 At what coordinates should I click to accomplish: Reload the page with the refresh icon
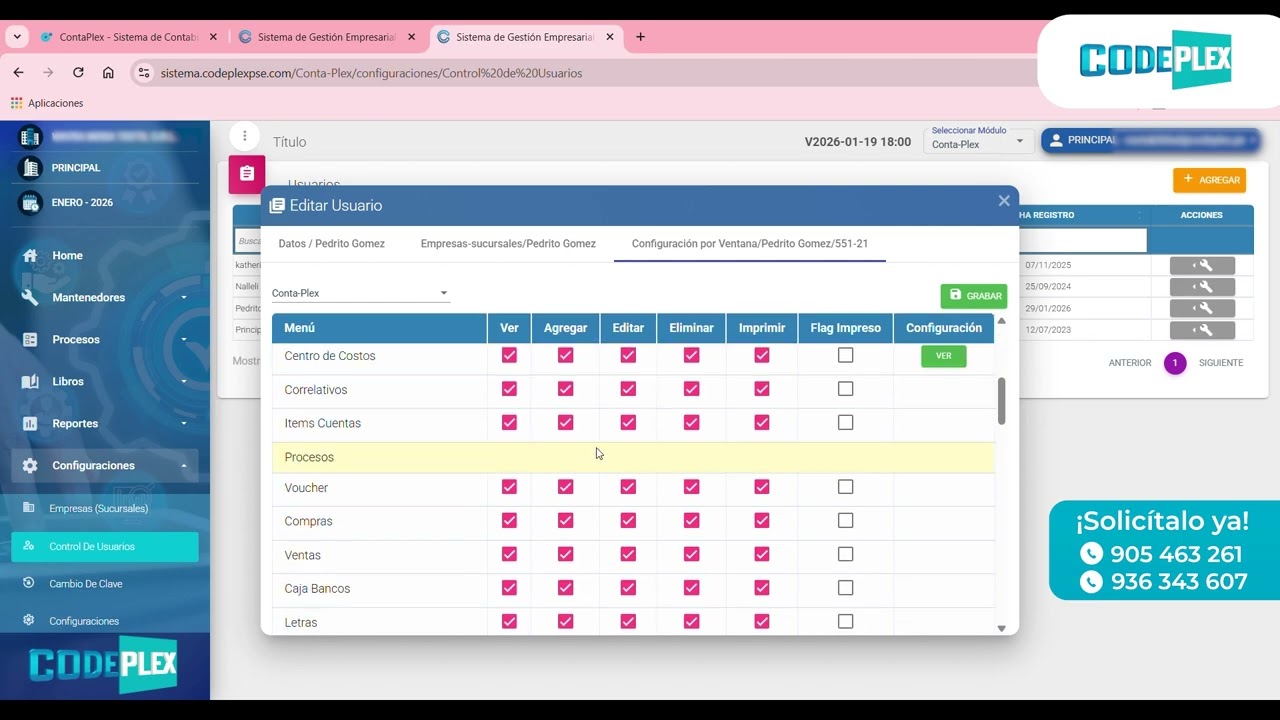78,73
